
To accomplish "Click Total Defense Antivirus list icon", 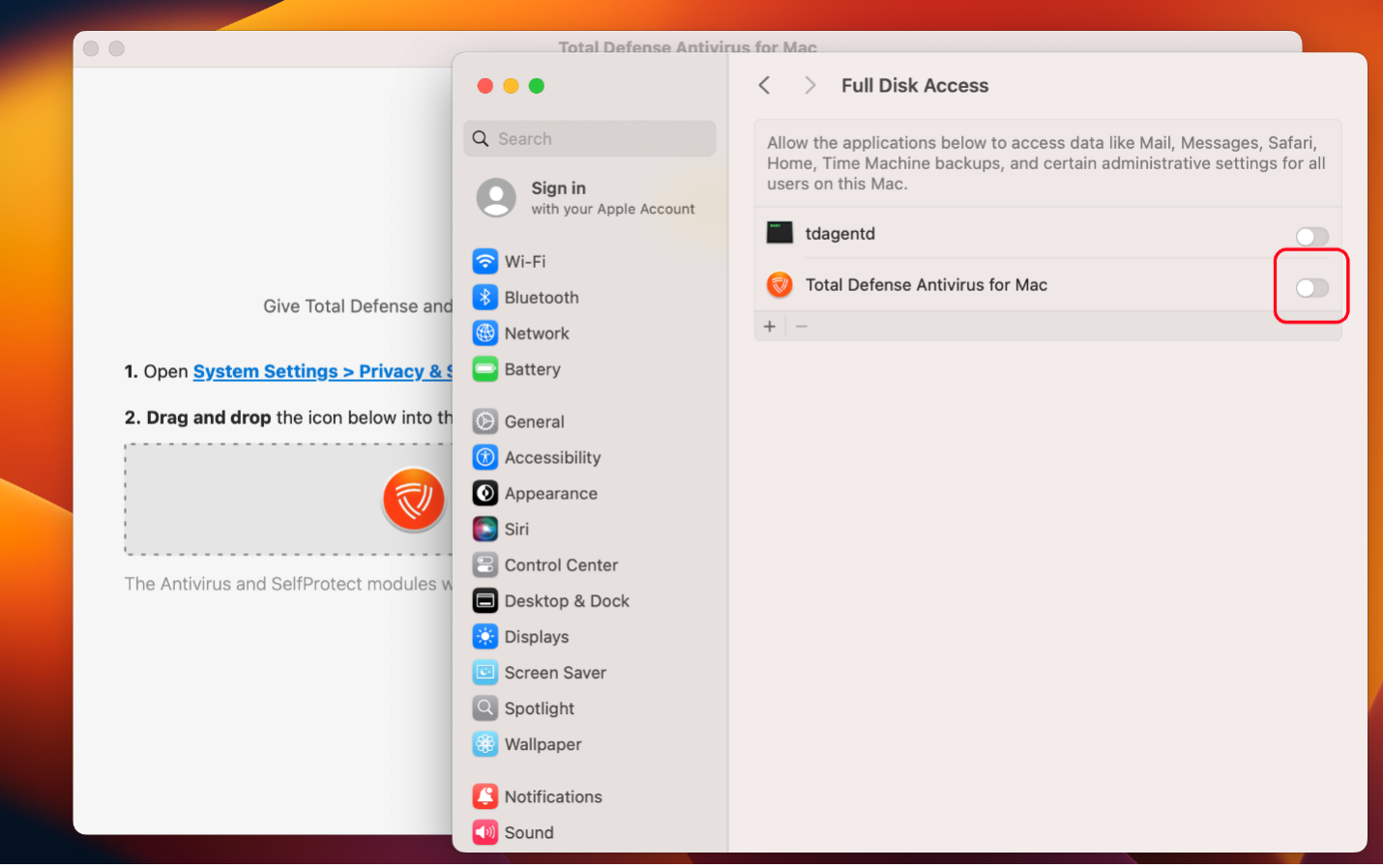I will [x=780, y=284].
